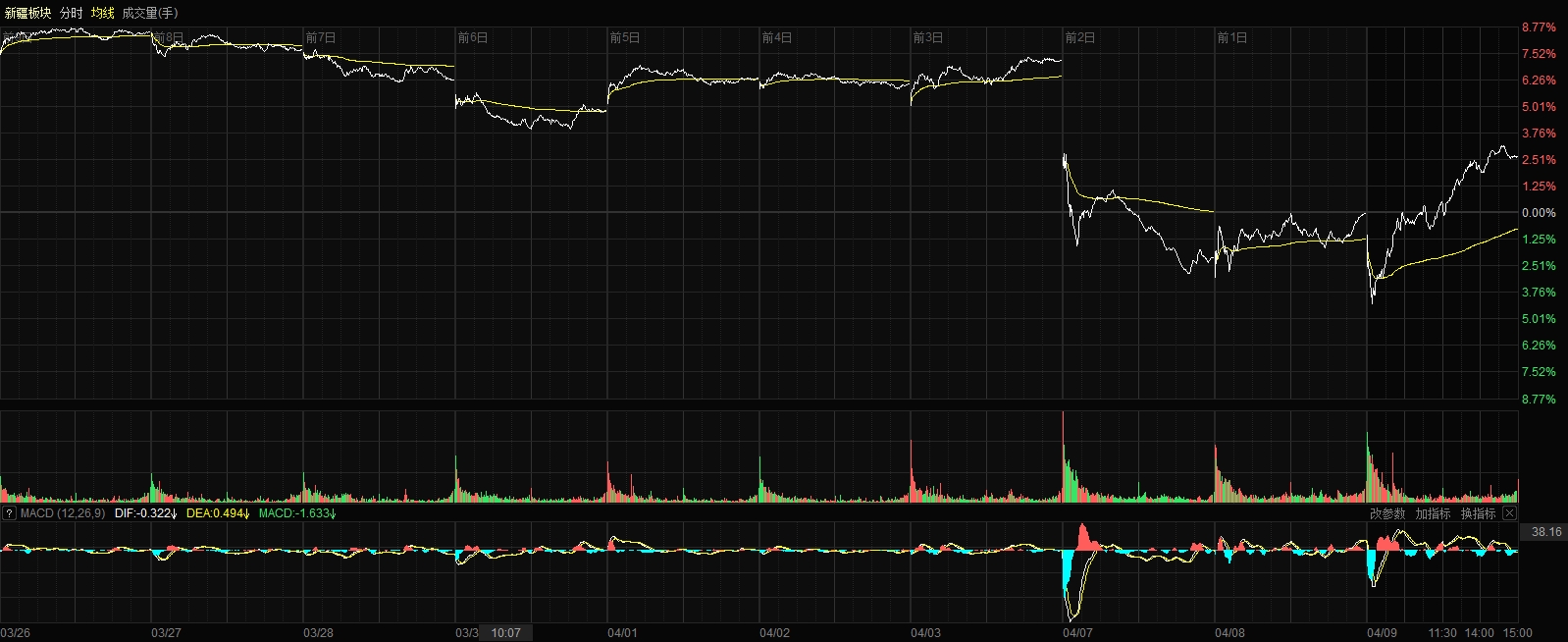The height and width of the screenshot is (642, 1568).
Task: Open 换指标 to switch indicator
Action: (1478, 513)
